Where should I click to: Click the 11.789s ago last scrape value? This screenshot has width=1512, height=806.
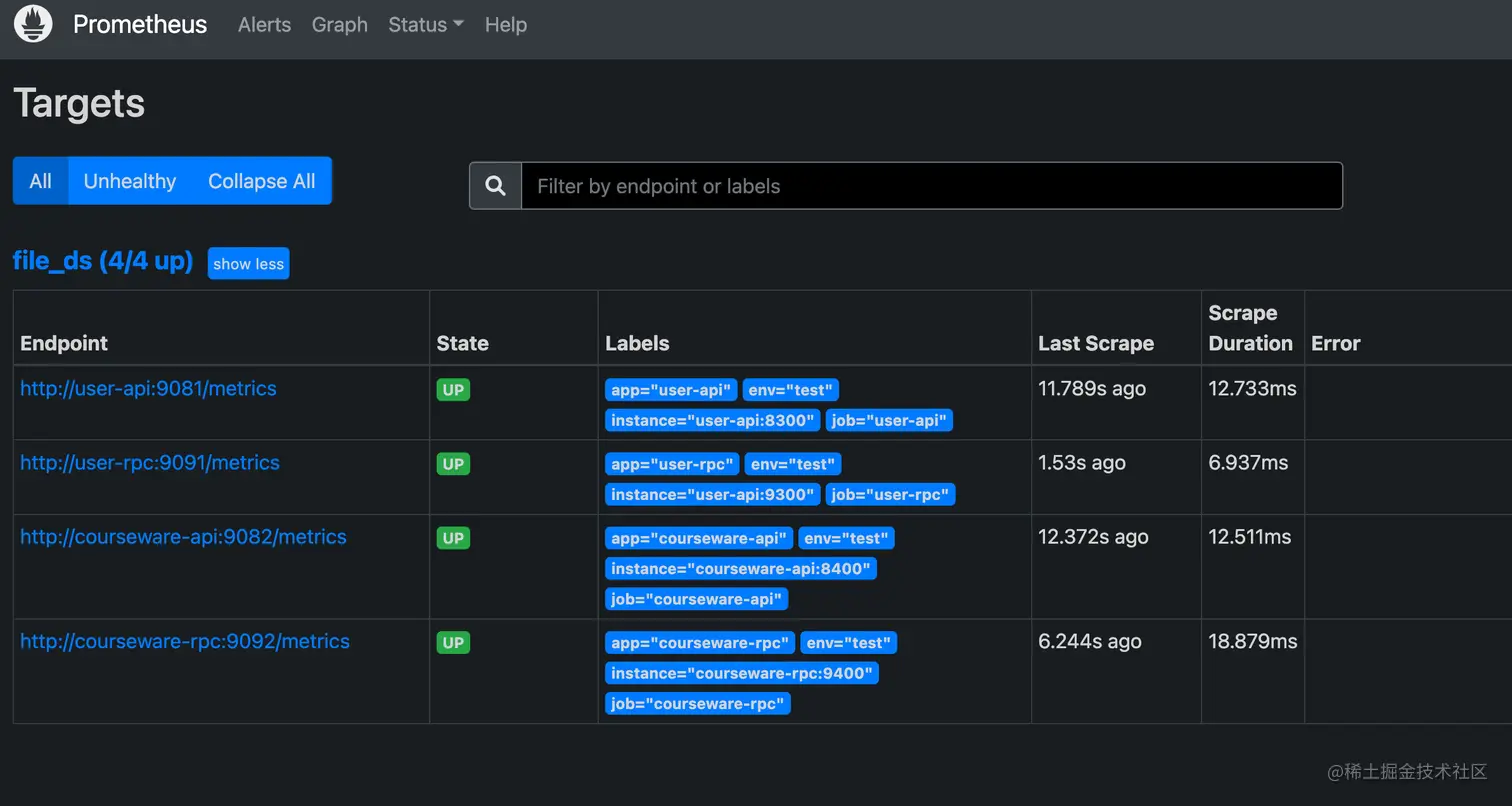click(1092, 388)
